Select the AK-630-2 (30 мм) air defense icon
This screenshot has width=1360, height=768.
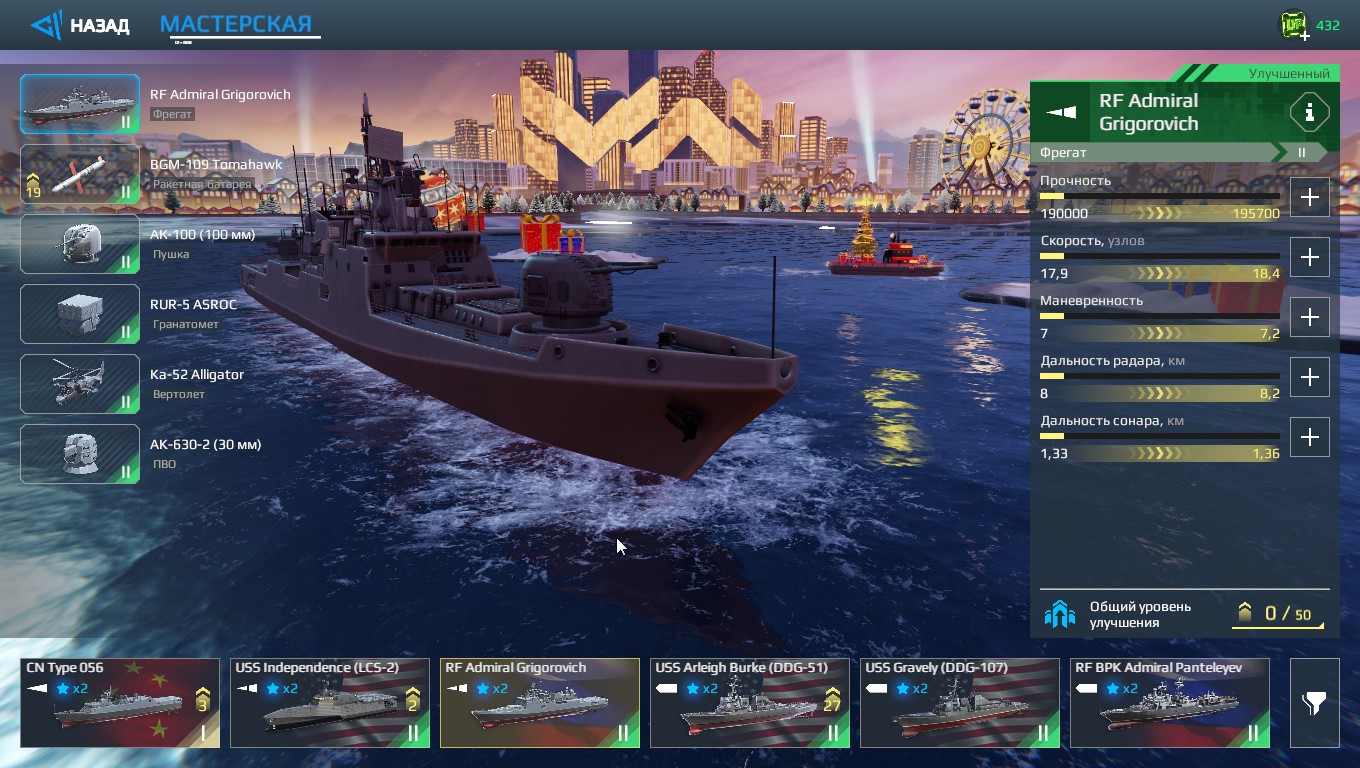(80, 454)
